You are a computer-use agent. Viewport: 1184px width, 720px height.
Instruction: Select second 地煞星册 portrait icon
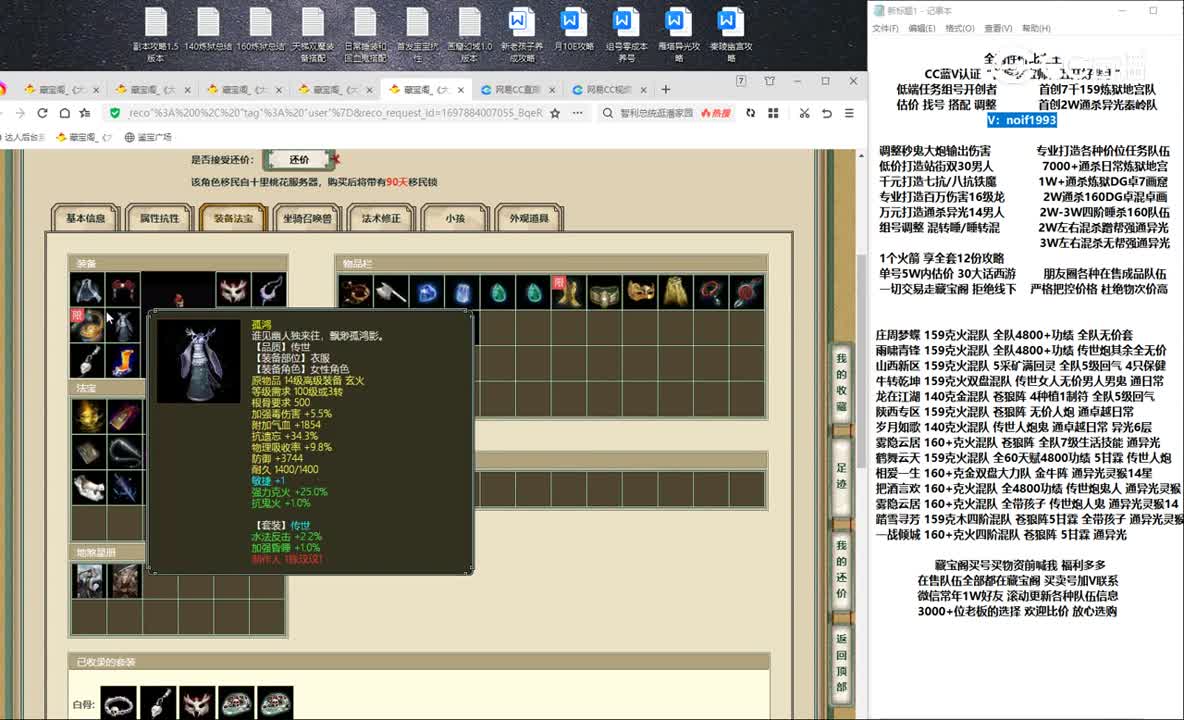(123, 580)
